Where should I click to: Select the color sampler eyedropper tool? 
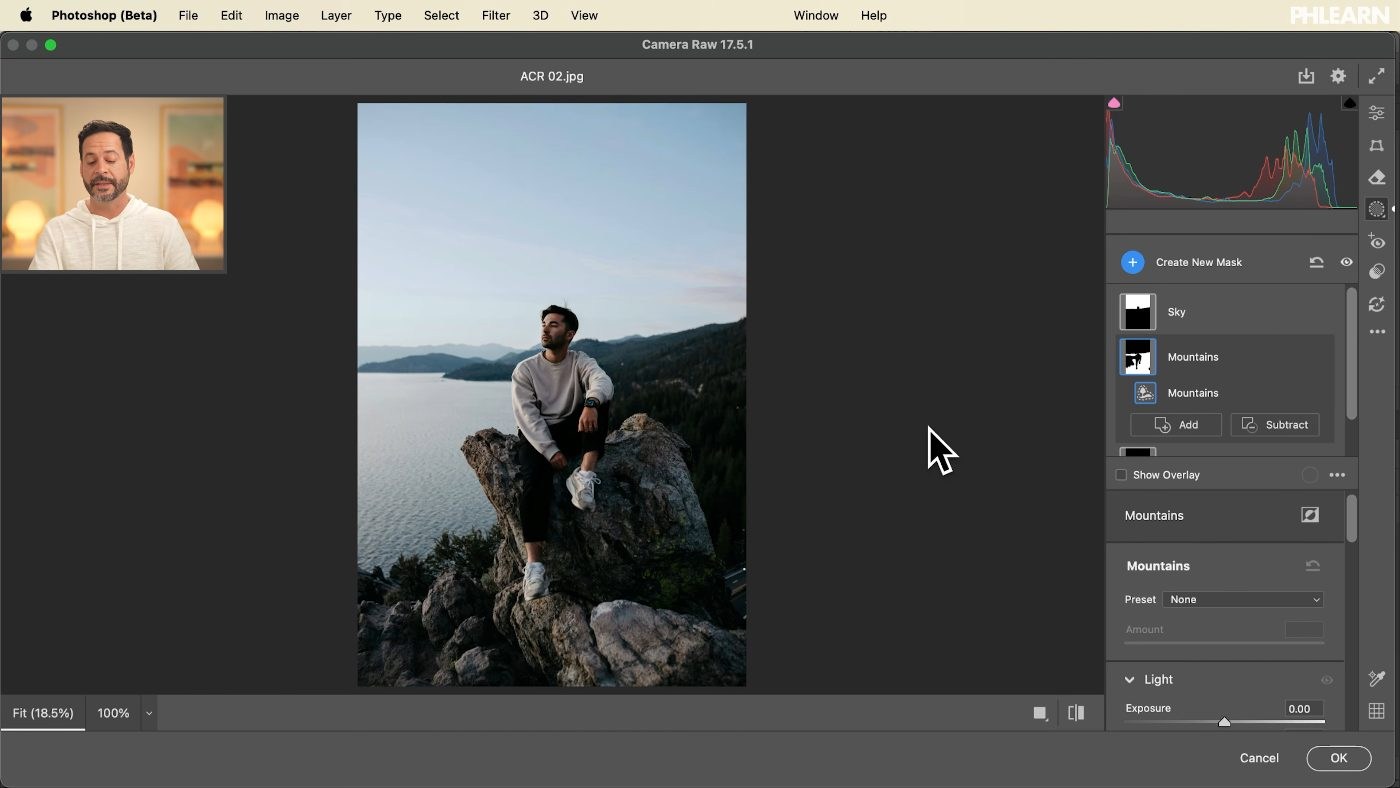tap(1377, 679)
